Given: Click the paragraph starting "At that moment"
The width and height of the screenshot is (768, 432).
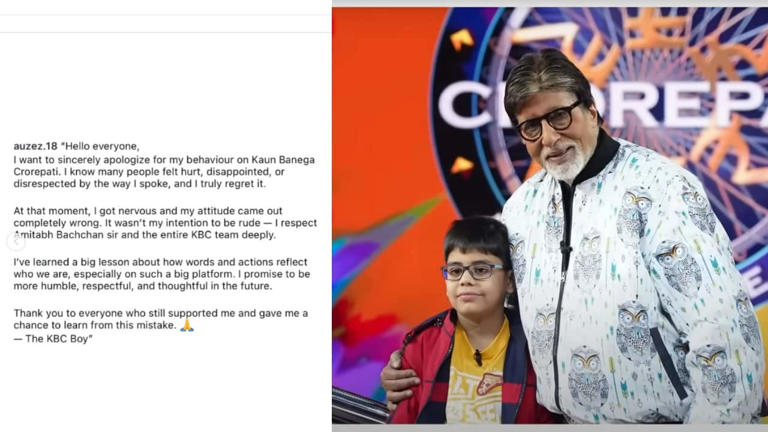Looking at the screenshot, I should coord(165,223).
